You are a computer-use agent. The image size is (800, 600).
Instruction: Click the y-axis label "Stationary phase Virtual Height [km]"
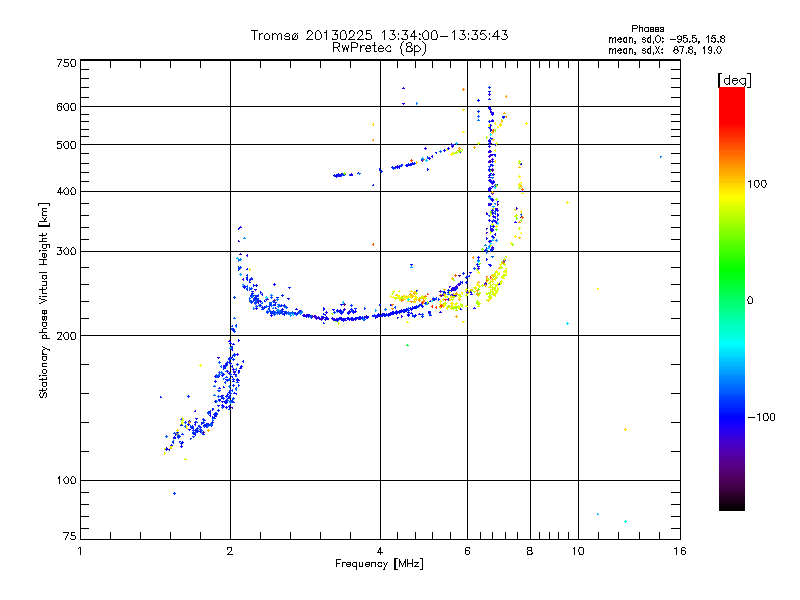[43, 301]
